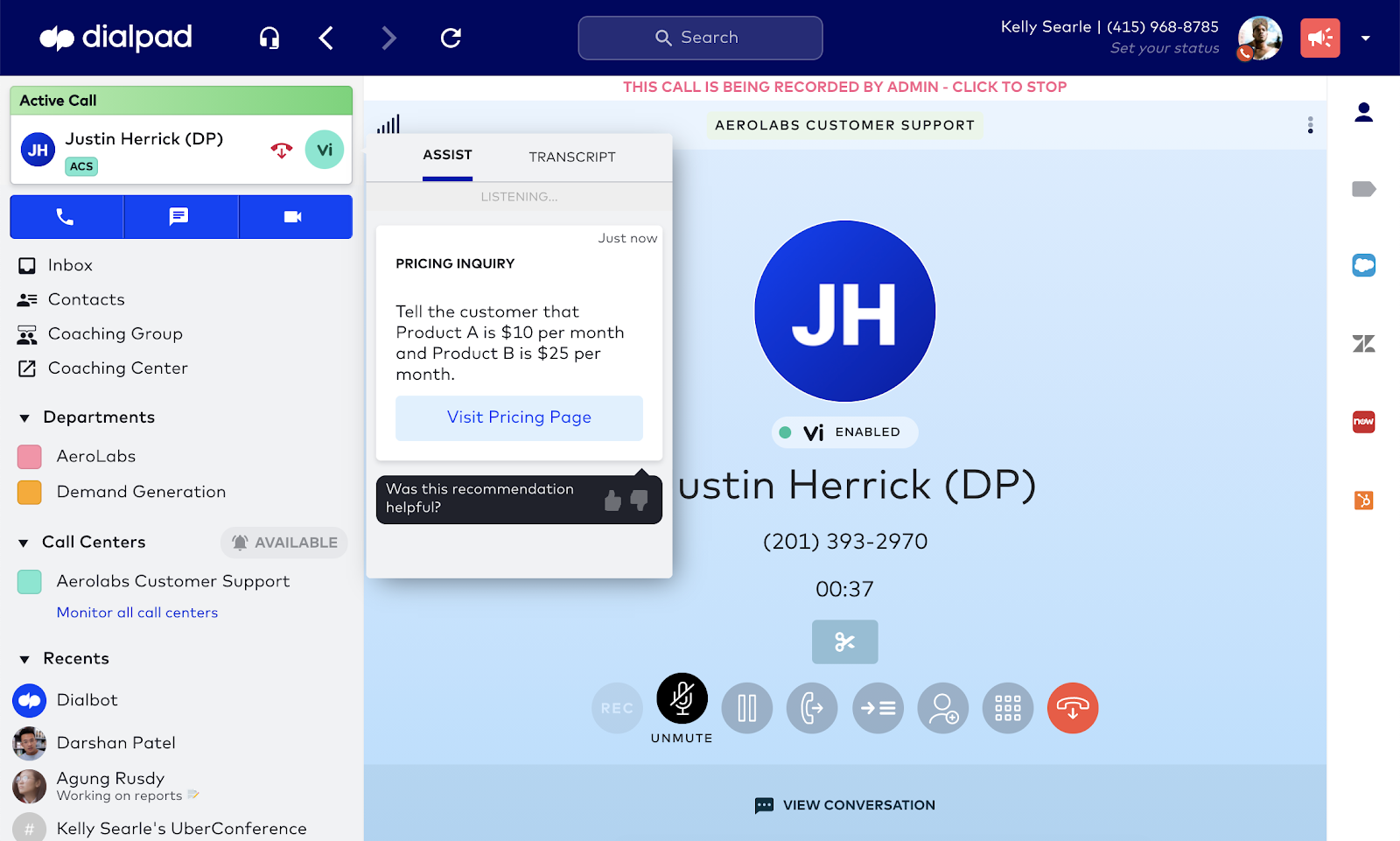Image resolution: width=1400 pixels, height=841 pixels.
Task: Click the refresh icon
Action: point(451,38)
